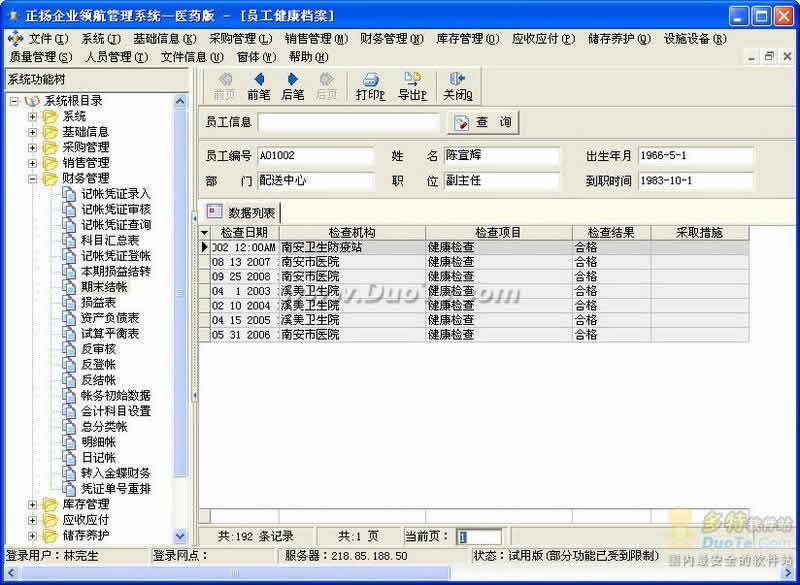This screenshot has width=800, height=585.
Task: Collapse the 系统根目录 root node
Action: pos(14,101)
